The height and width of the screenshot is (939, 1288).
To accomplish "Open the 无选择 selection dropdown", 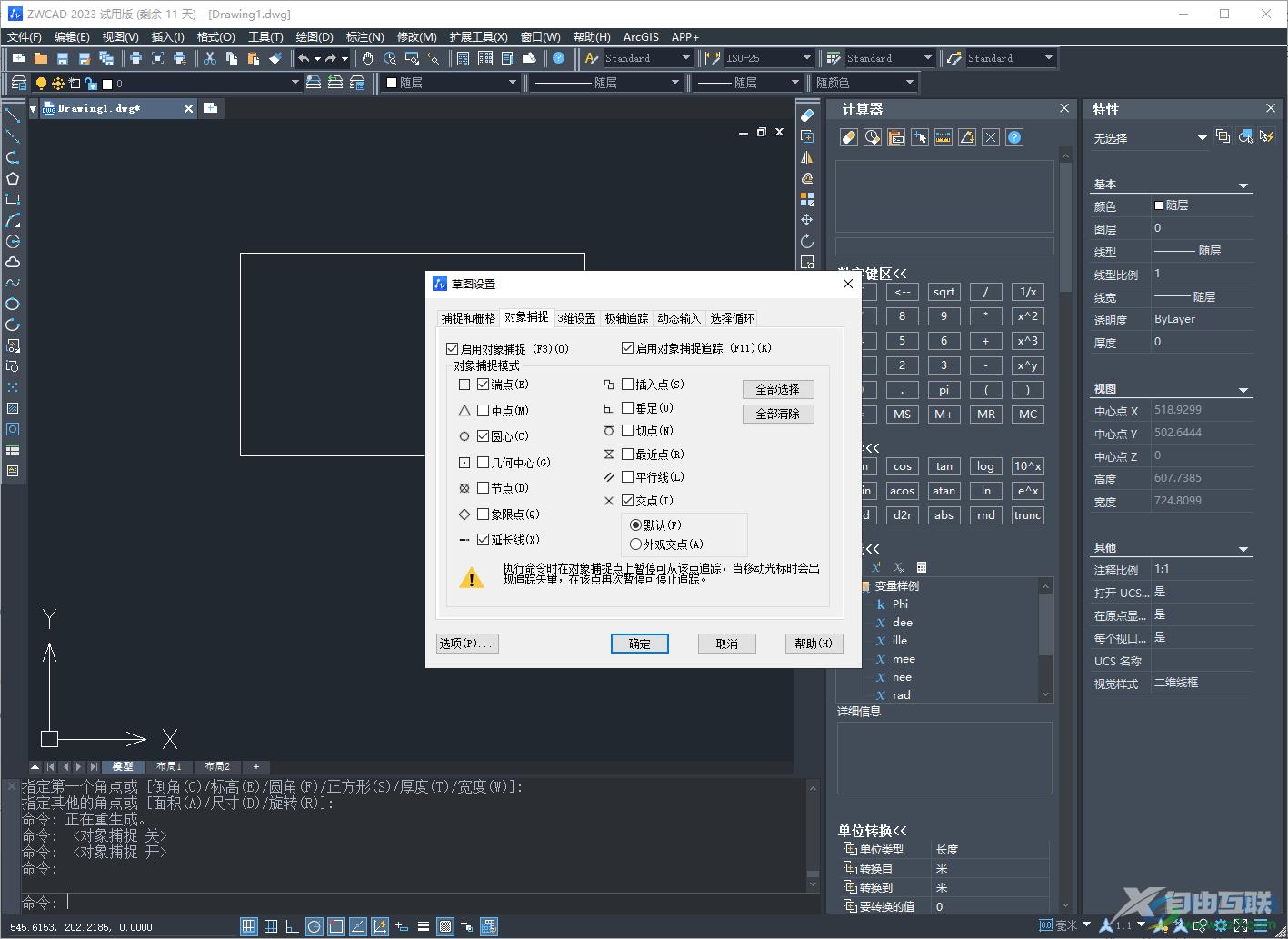I will pyautogui.click(x=1202, y=138).
